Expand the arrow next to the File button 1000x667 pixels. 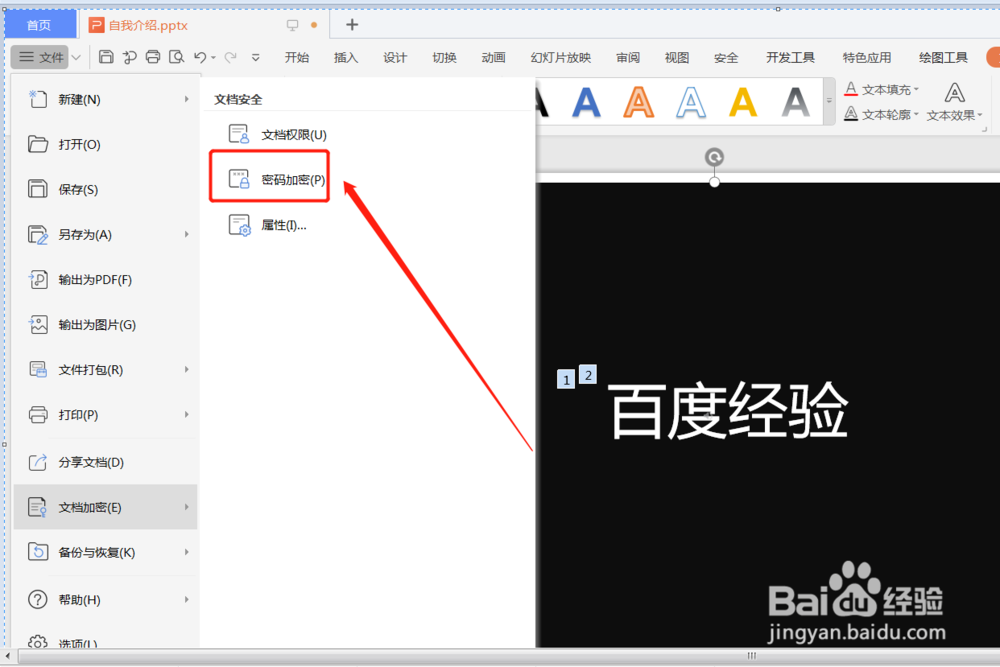[x=76, y=57]
